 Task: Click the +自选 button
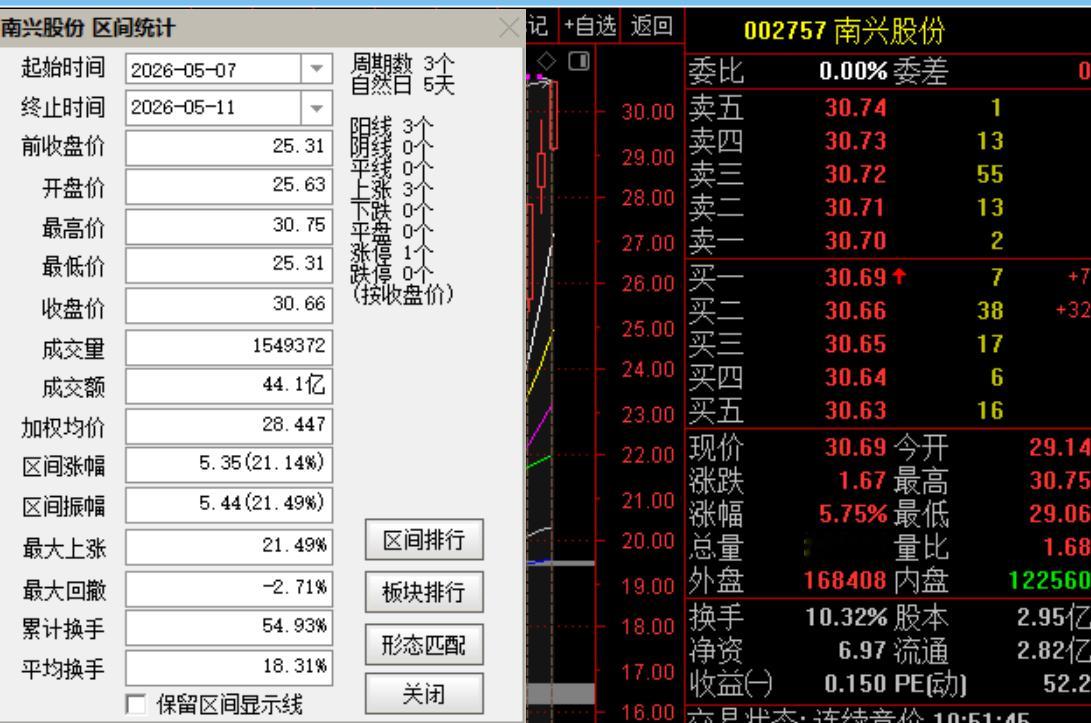(x=590, y=26)
